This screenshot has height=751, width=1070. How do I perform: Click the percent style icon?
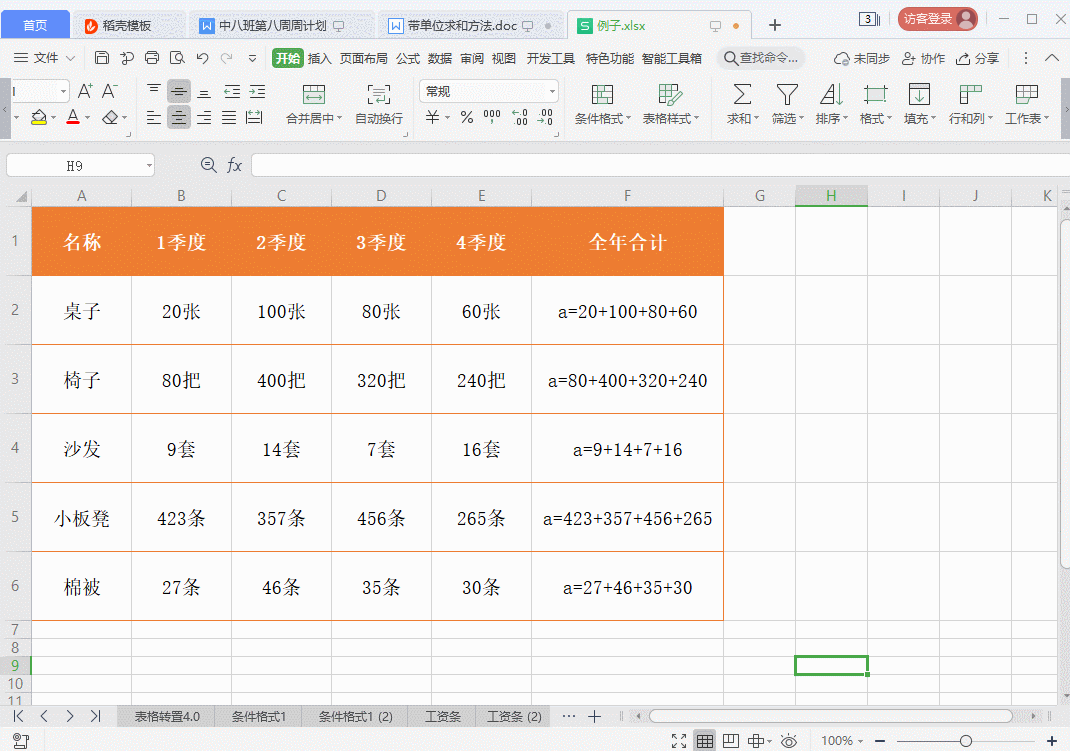point(467,117)
